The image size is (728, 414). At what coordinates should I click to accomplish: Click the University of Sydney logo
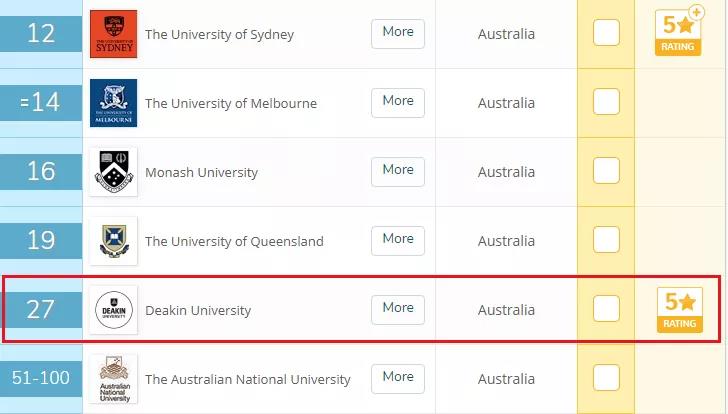(113, 34)
